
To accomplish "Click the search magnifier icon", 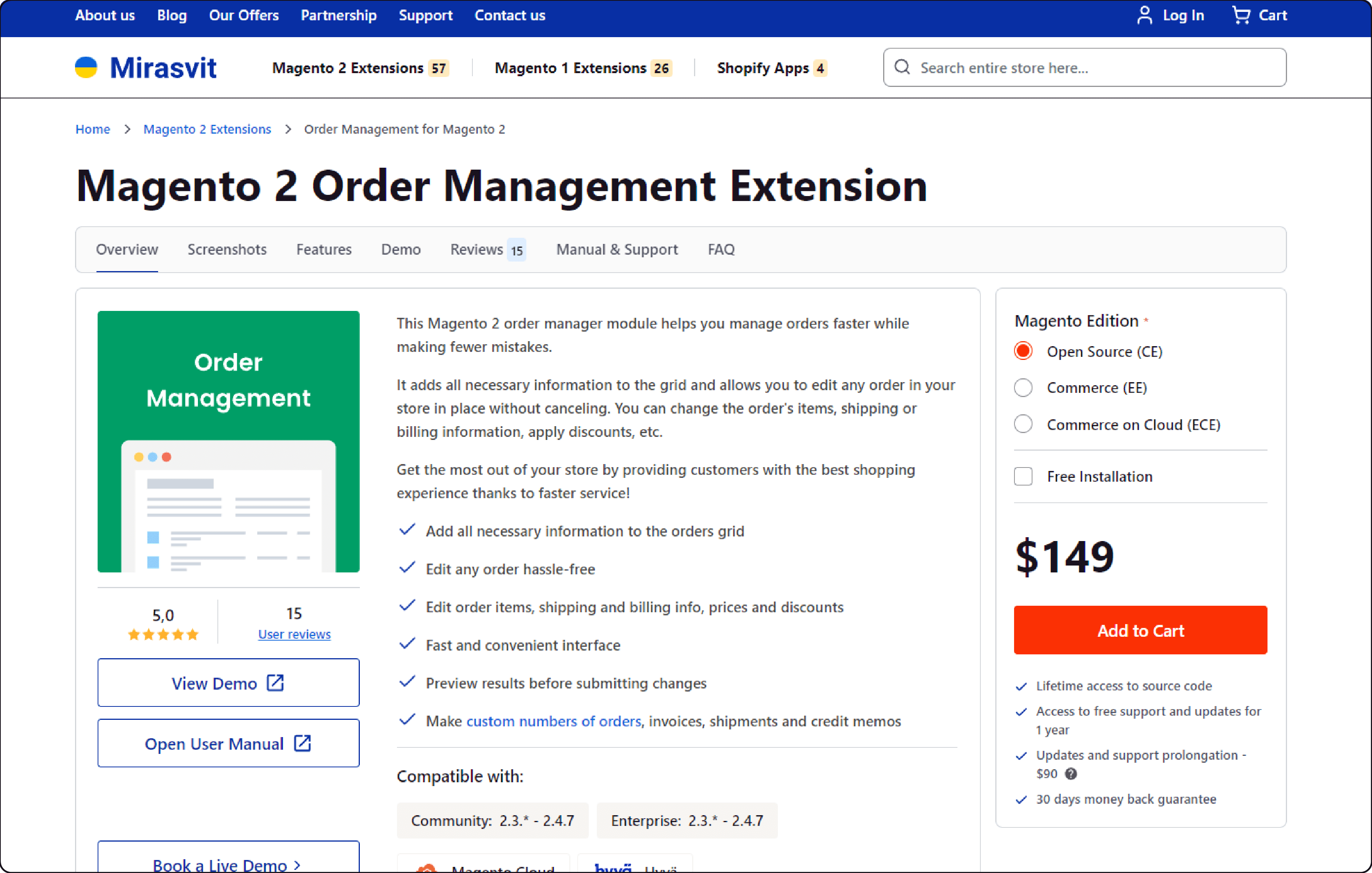I will (902, 67).
